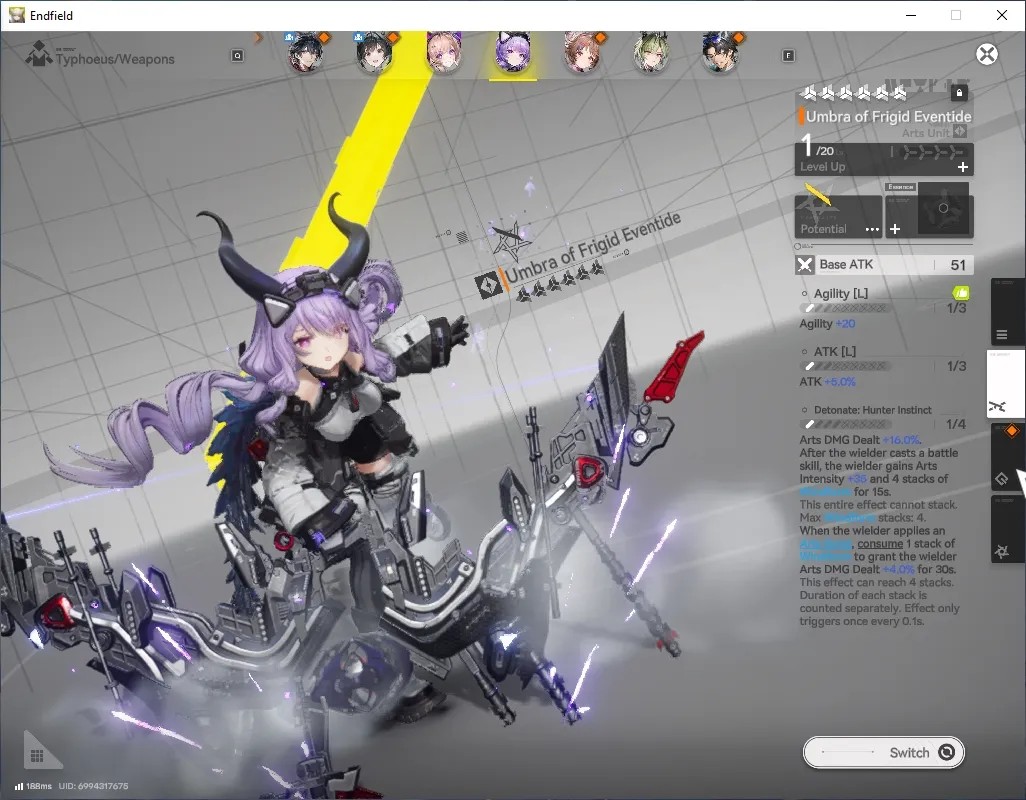Open the overview tab with the list icon
Image resolution: width=1026 pixels, height=800 pixels.
(1002, 335)
